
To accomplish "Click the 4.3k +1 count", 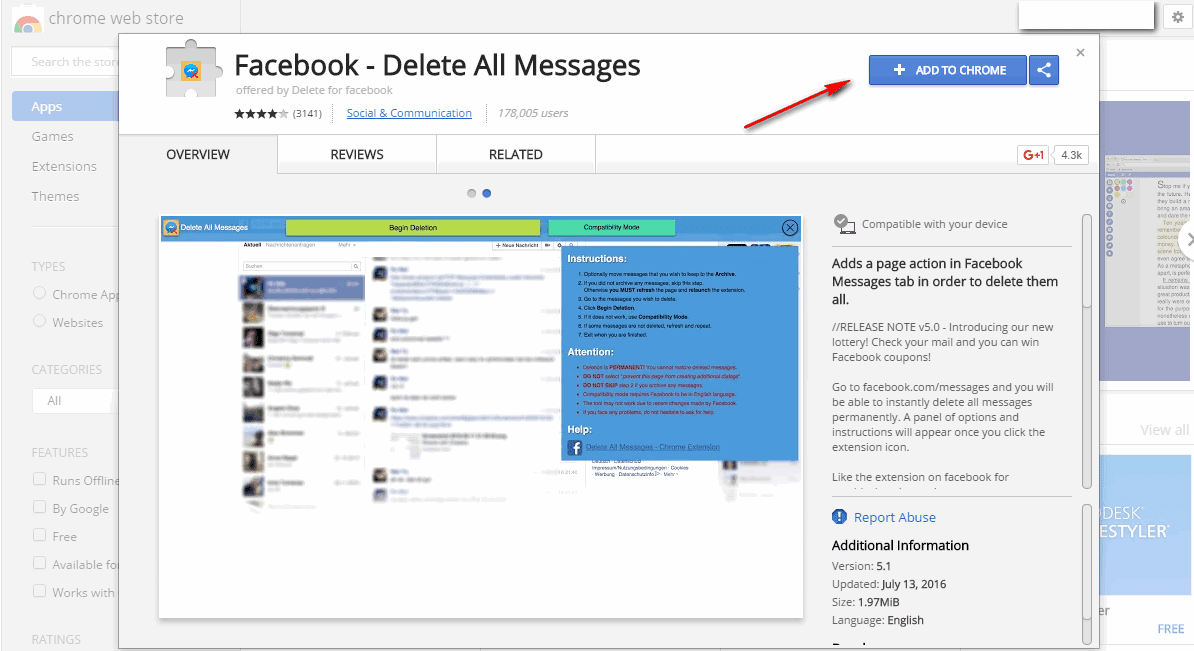I will click(1071, 155).
